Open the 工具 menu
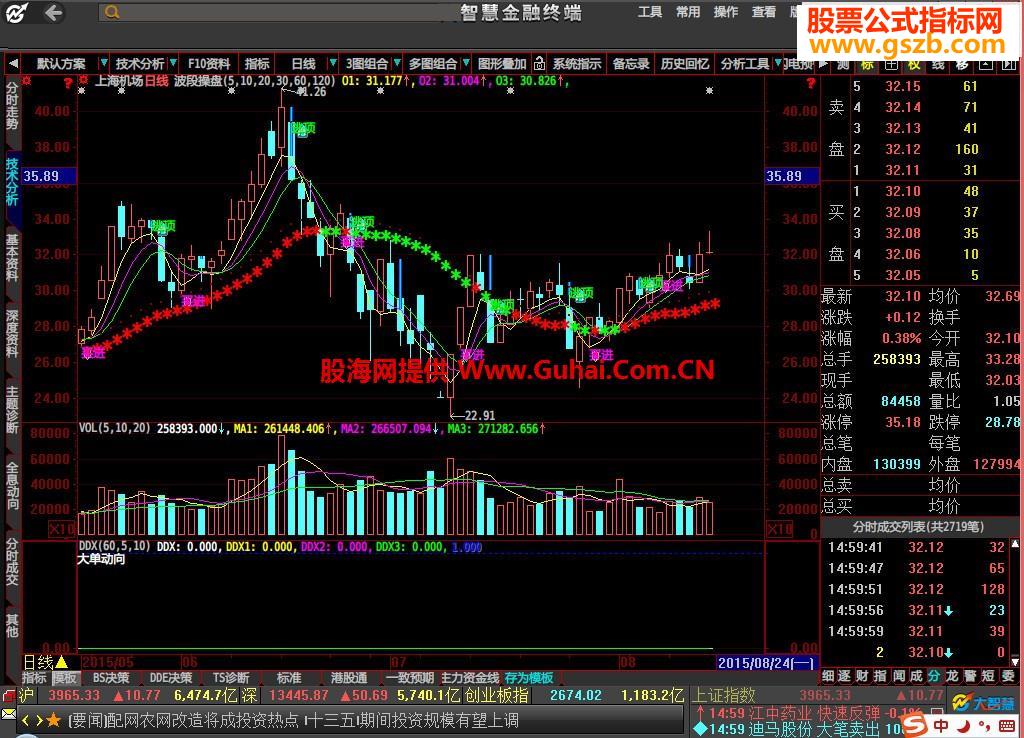1024x738 pixels. [651, 12]
